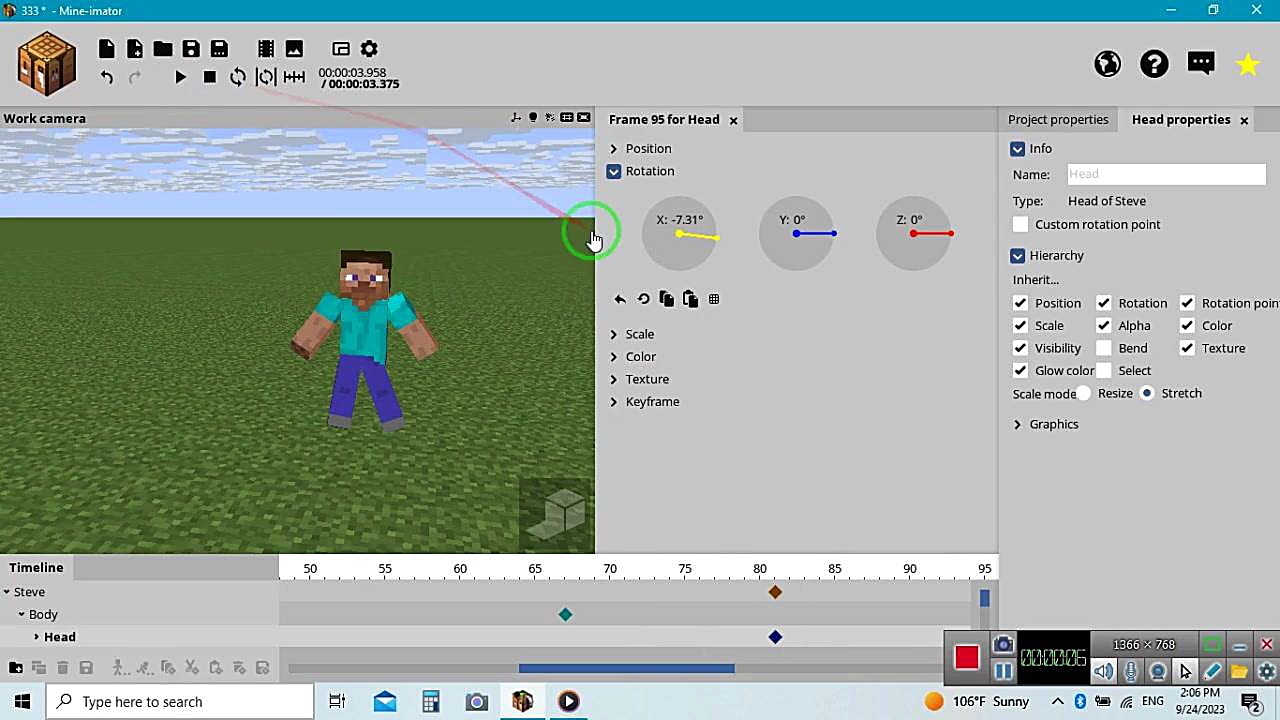Select the Head properties tab
Screen dimensions: 1280x720
(1181, 119)
